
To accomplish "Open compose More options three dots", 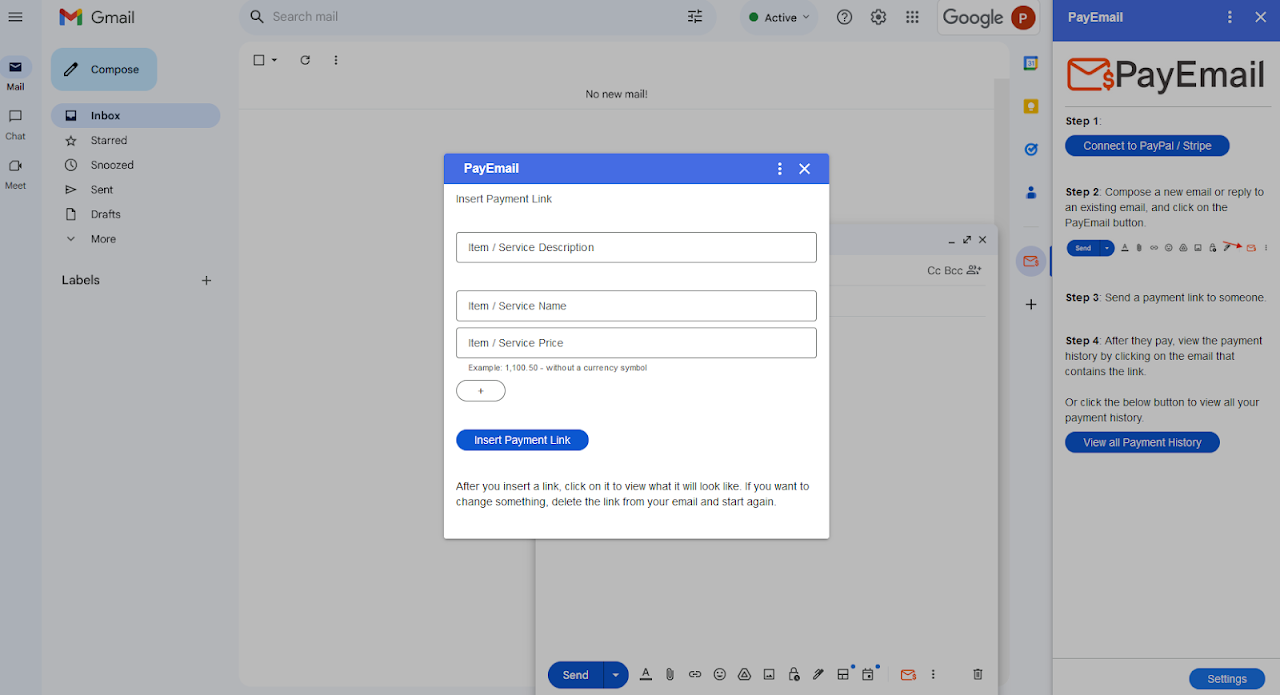I will 933,675.
